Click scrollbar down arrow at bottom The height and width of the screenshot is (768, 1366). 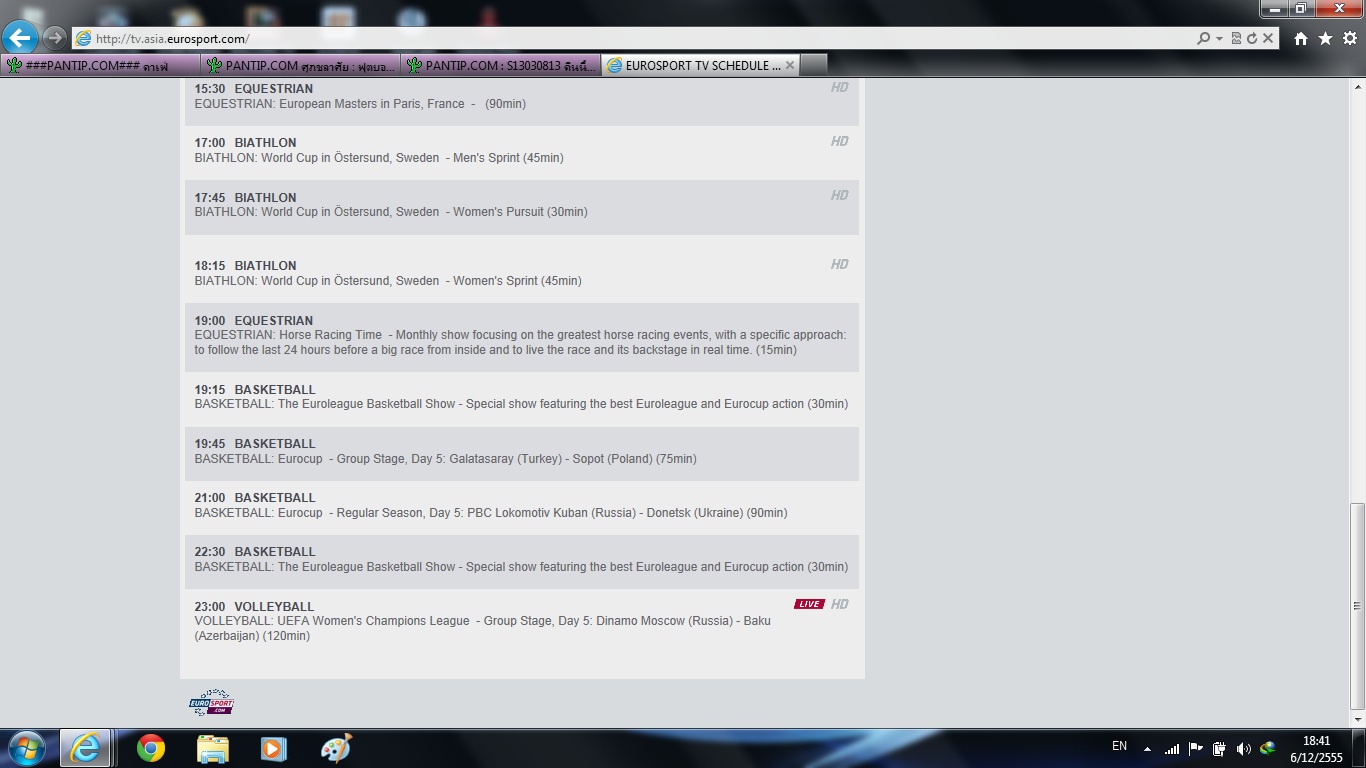pyautogui.click(x=1358, y=720)
